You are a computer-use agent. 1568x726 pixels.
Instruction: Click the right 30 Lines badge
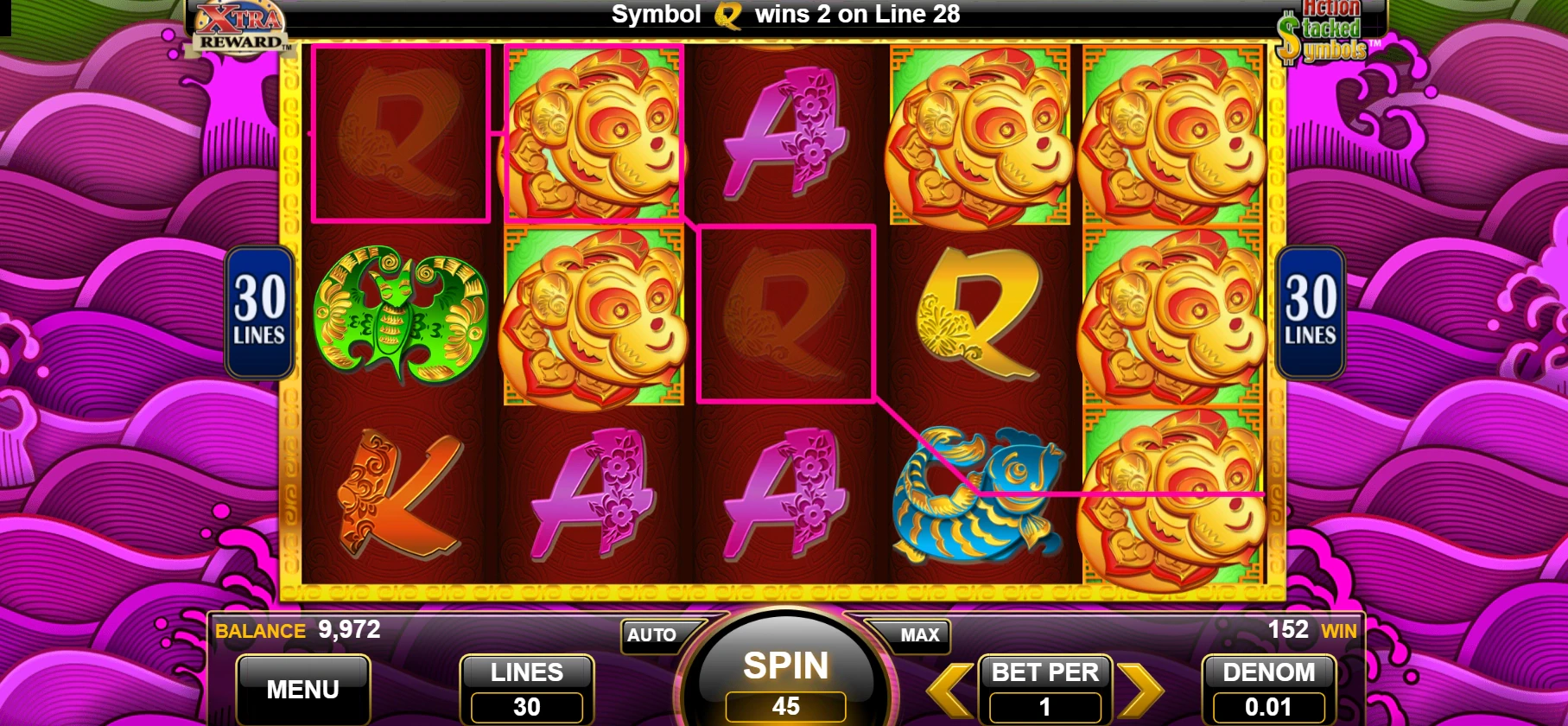click(x=1310, y=312)
